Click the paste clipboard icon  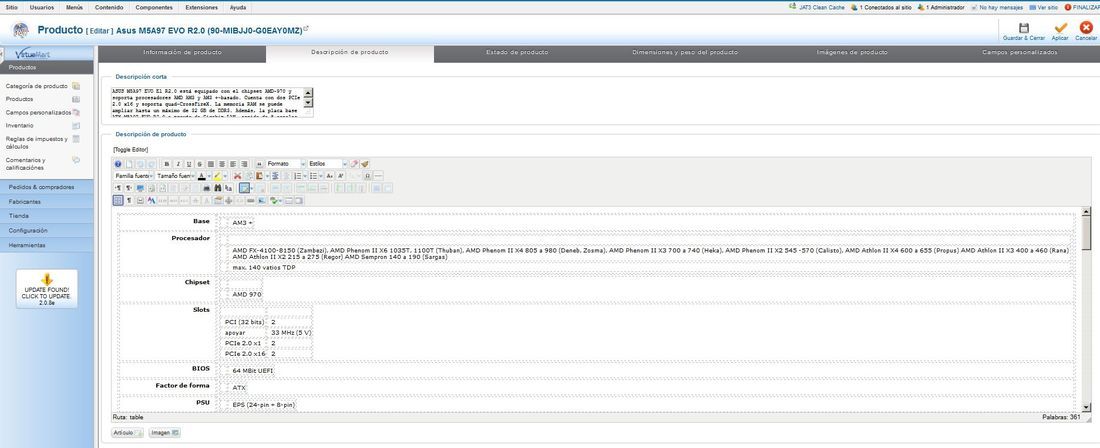click(259, 175)
